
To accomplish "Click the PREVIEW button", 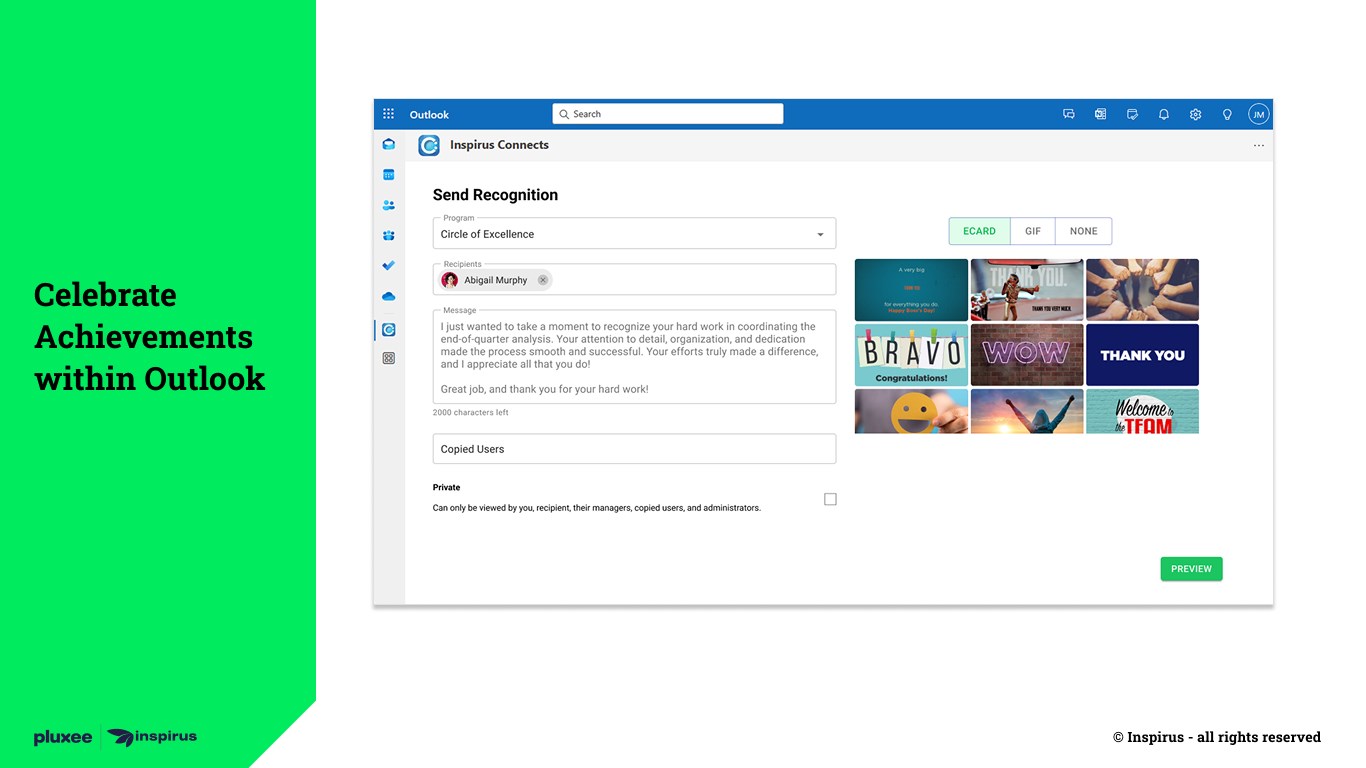I will pos(1191,569).
